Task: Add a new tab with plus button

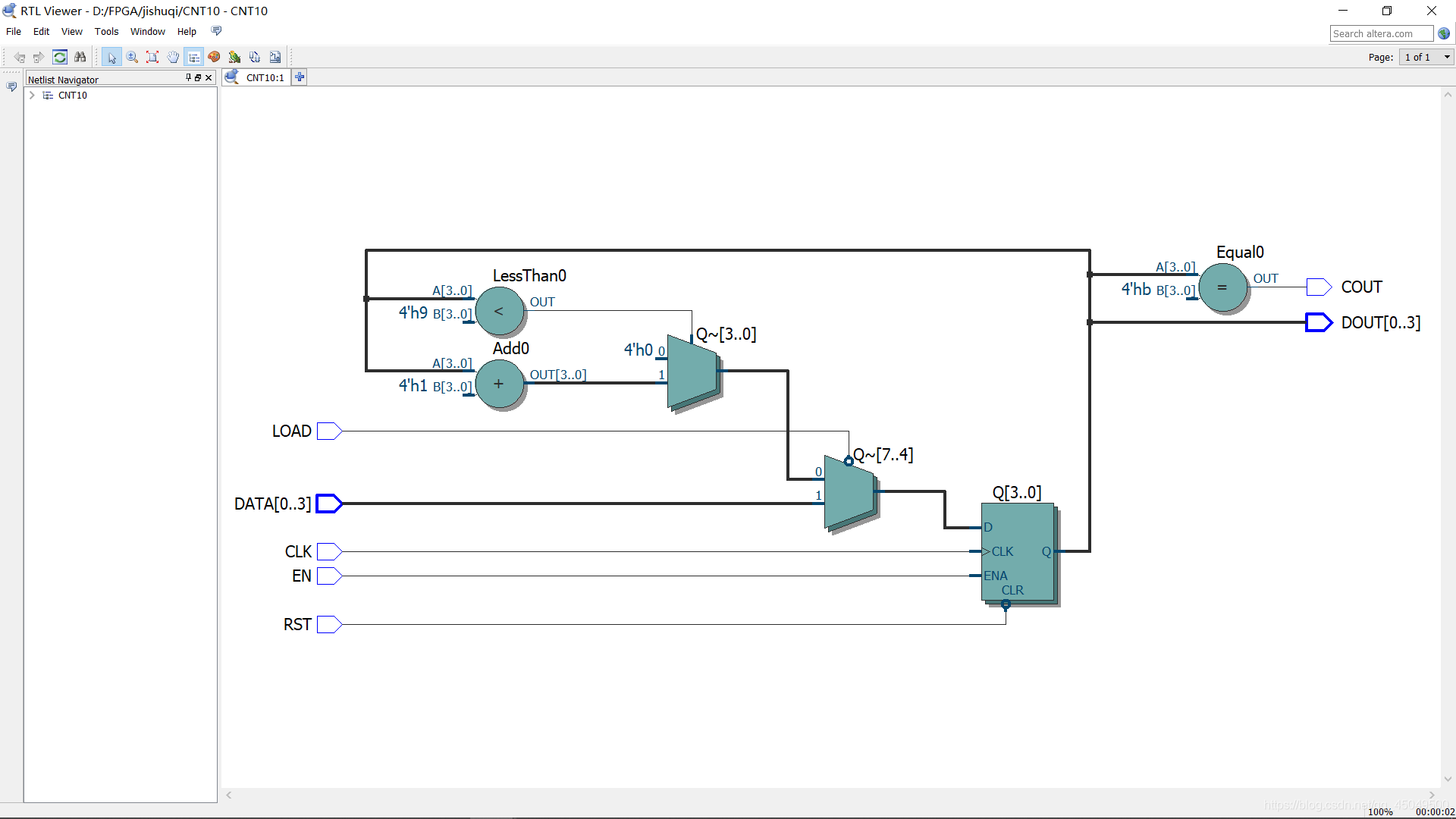Action: coord(300,77)
